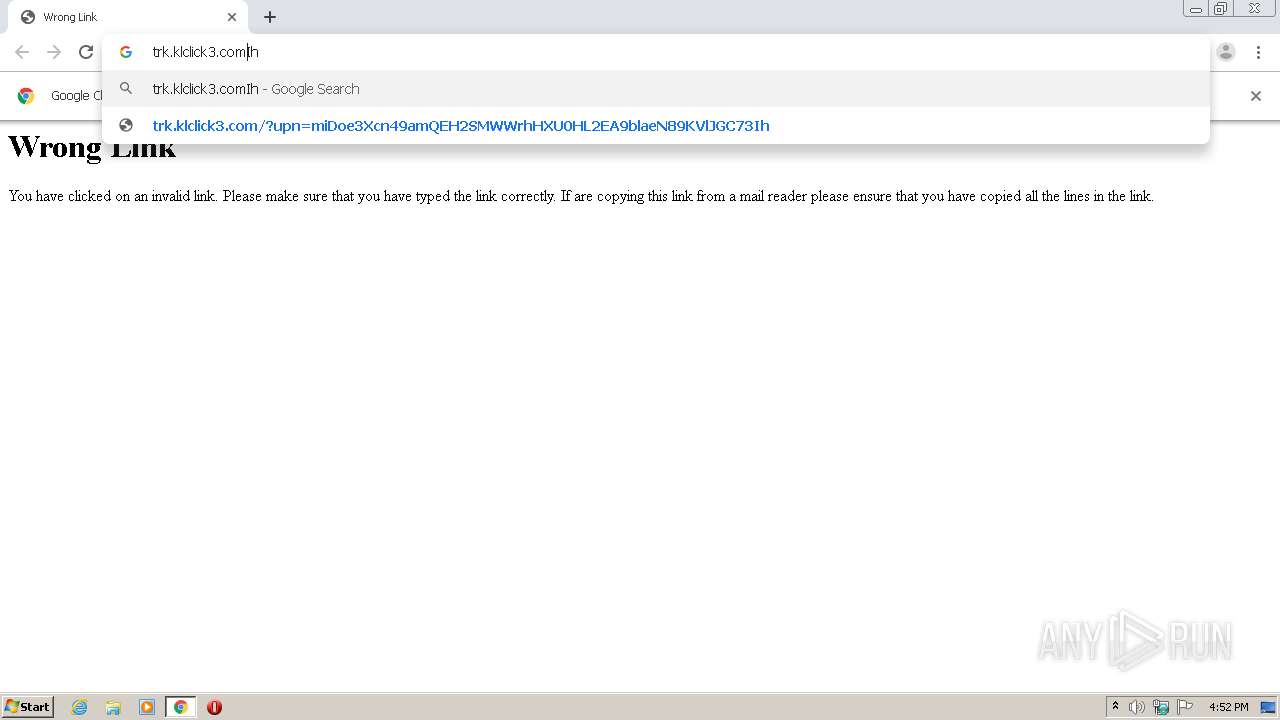Open the Chrome three-dot menu
The width and height of the screenshot is (1280, 720).
[x=1258, y=52]
